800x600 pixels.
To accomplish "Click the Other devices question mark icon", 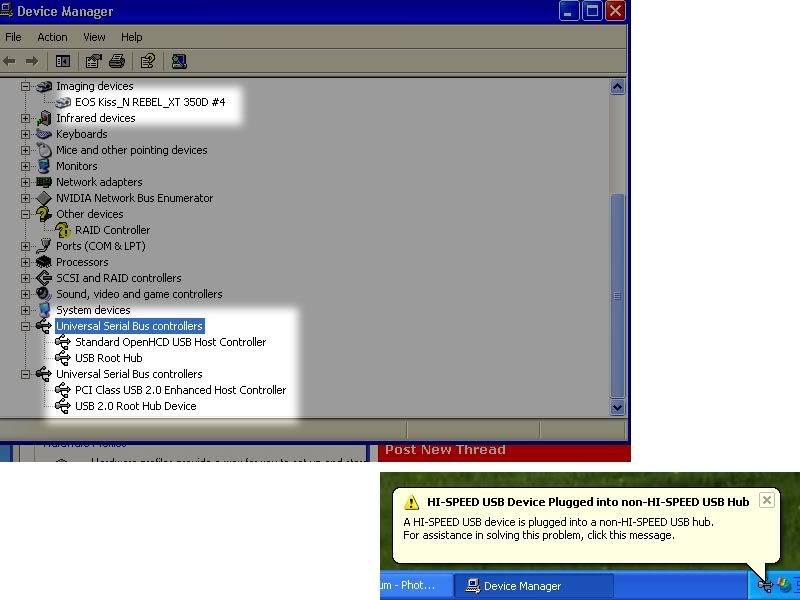I will pos(44,214).
